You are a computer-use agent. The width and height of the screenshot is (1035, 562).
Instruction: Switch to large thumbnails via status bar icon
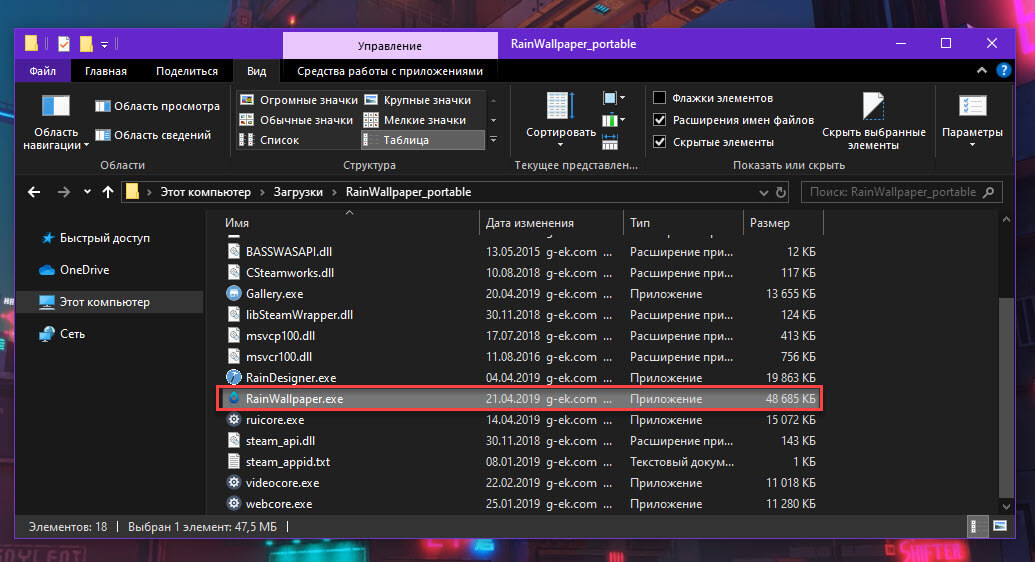pos(999,526)
